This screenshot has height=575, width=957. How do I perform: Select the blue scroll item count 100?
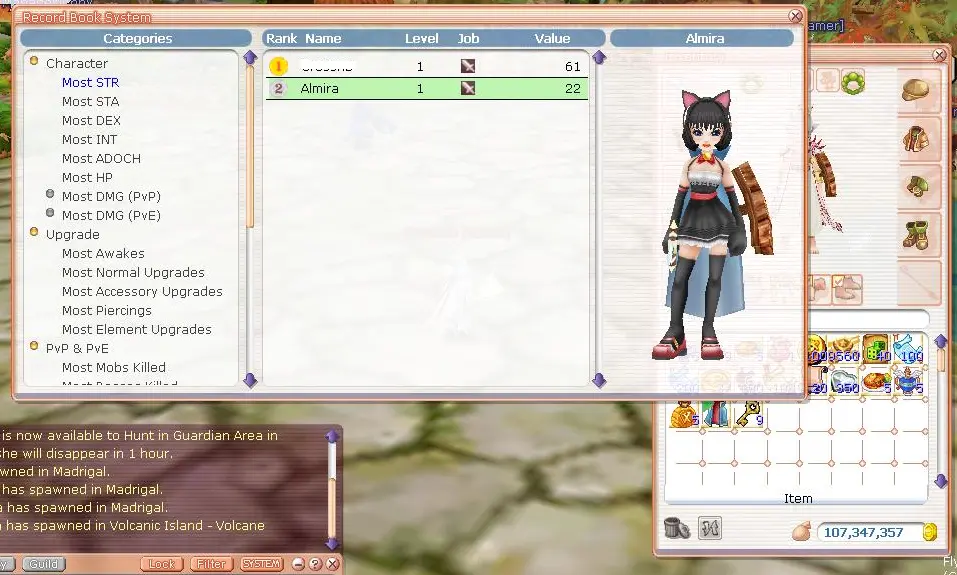909,349
